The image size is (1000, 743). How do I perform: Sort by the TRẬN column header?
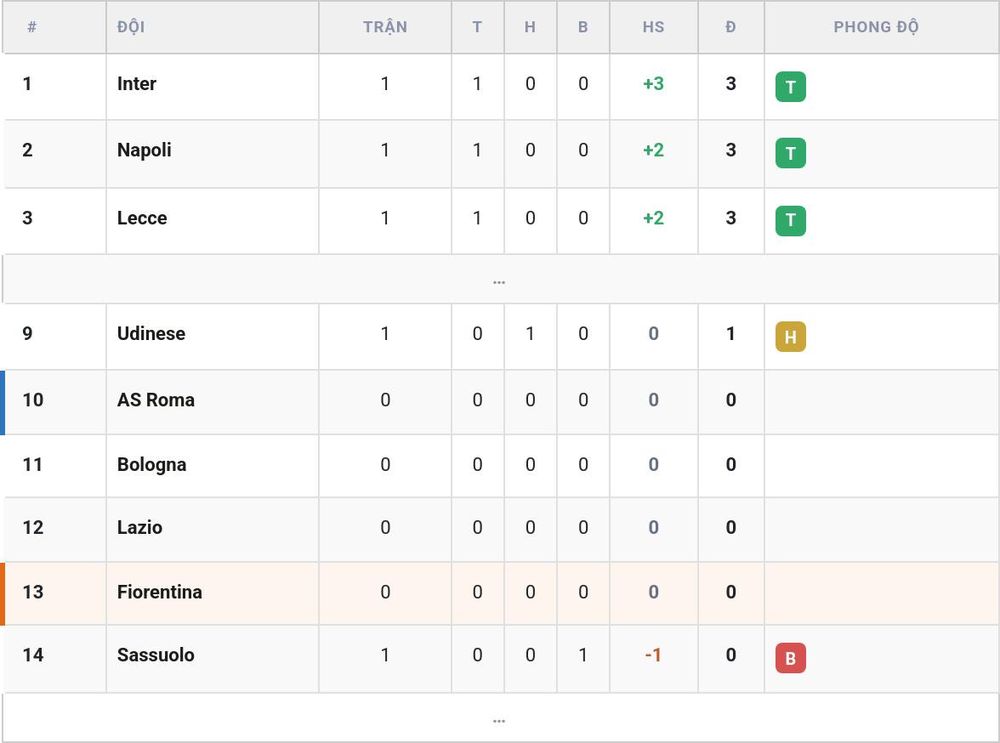385,27
